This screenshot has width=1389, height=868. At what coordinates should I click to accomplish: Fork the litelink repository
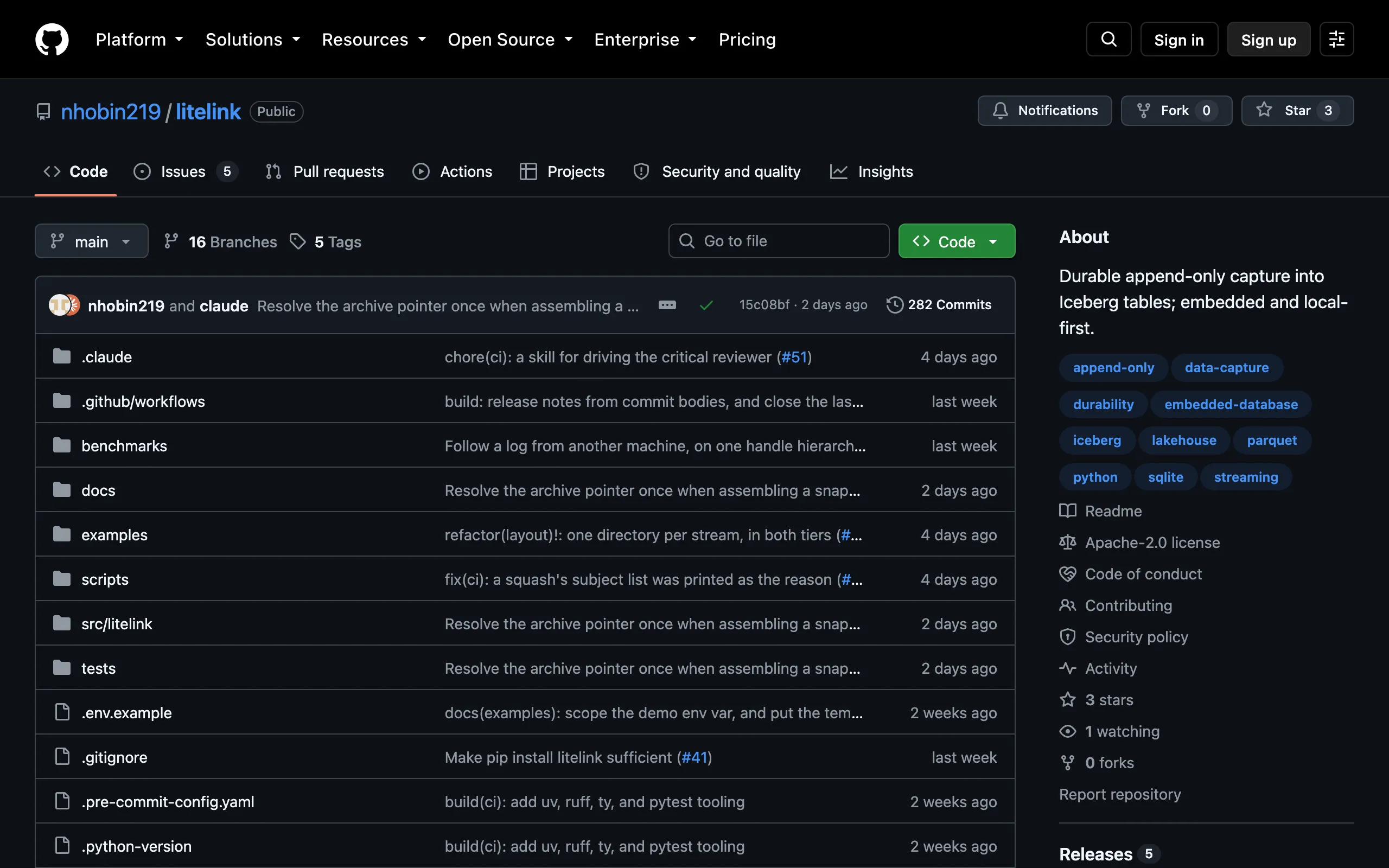point(1176,110)
